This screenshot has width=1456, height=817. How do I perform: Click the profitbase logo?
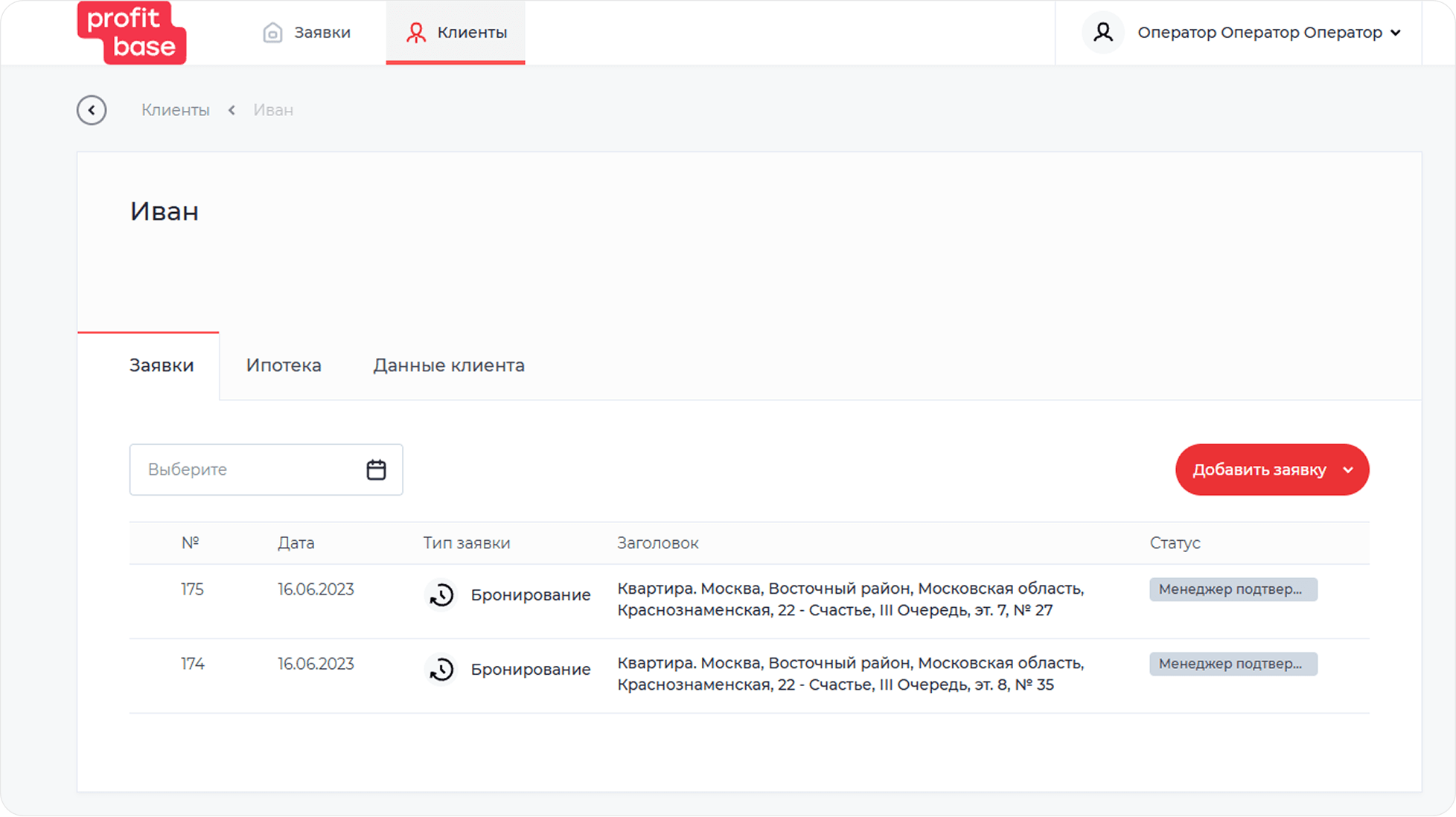[132, 33]
